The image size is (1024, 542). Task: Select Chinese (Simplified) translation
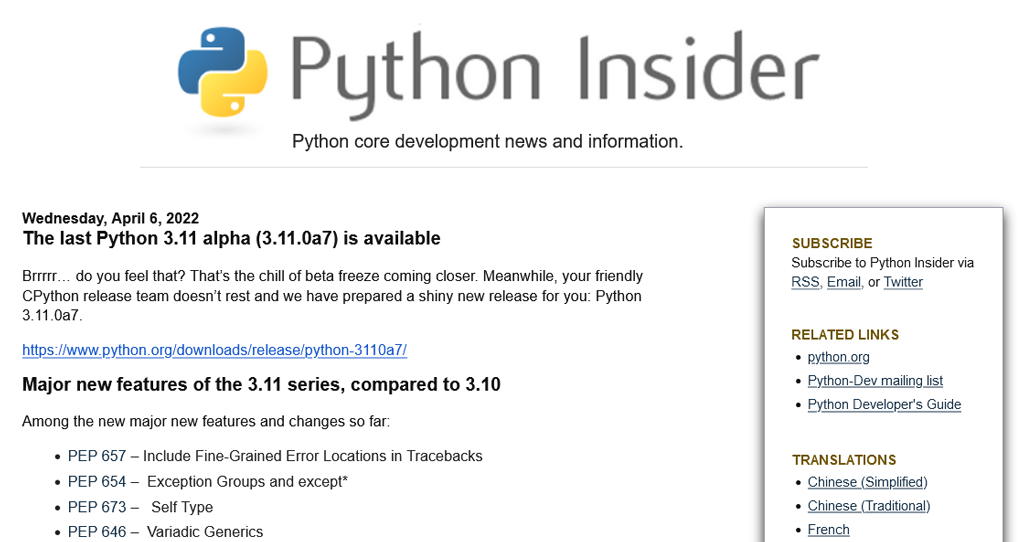point(867,482)
